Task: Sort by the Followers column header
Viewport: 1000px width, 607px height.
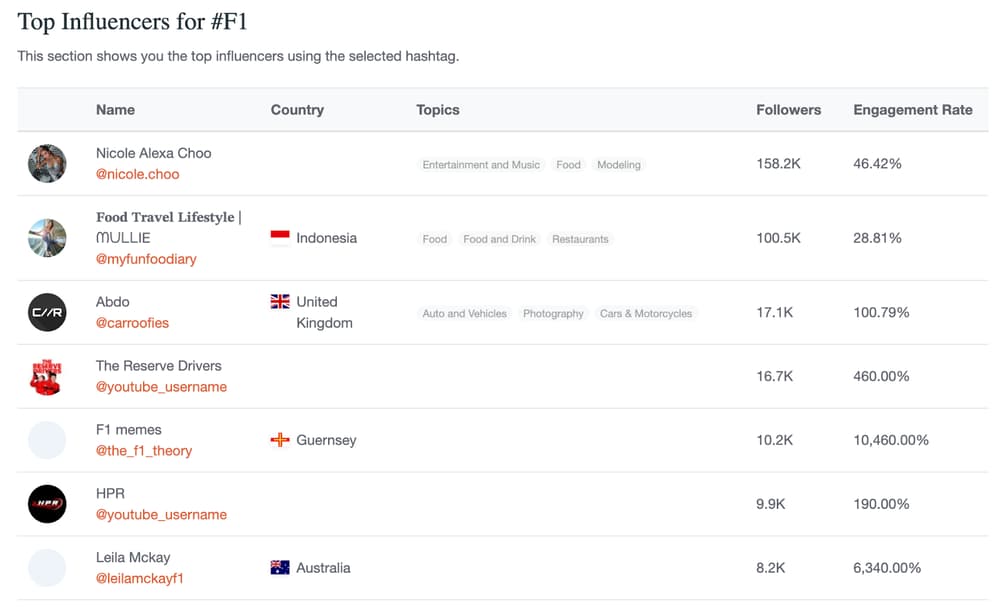Action: point(789,110)
